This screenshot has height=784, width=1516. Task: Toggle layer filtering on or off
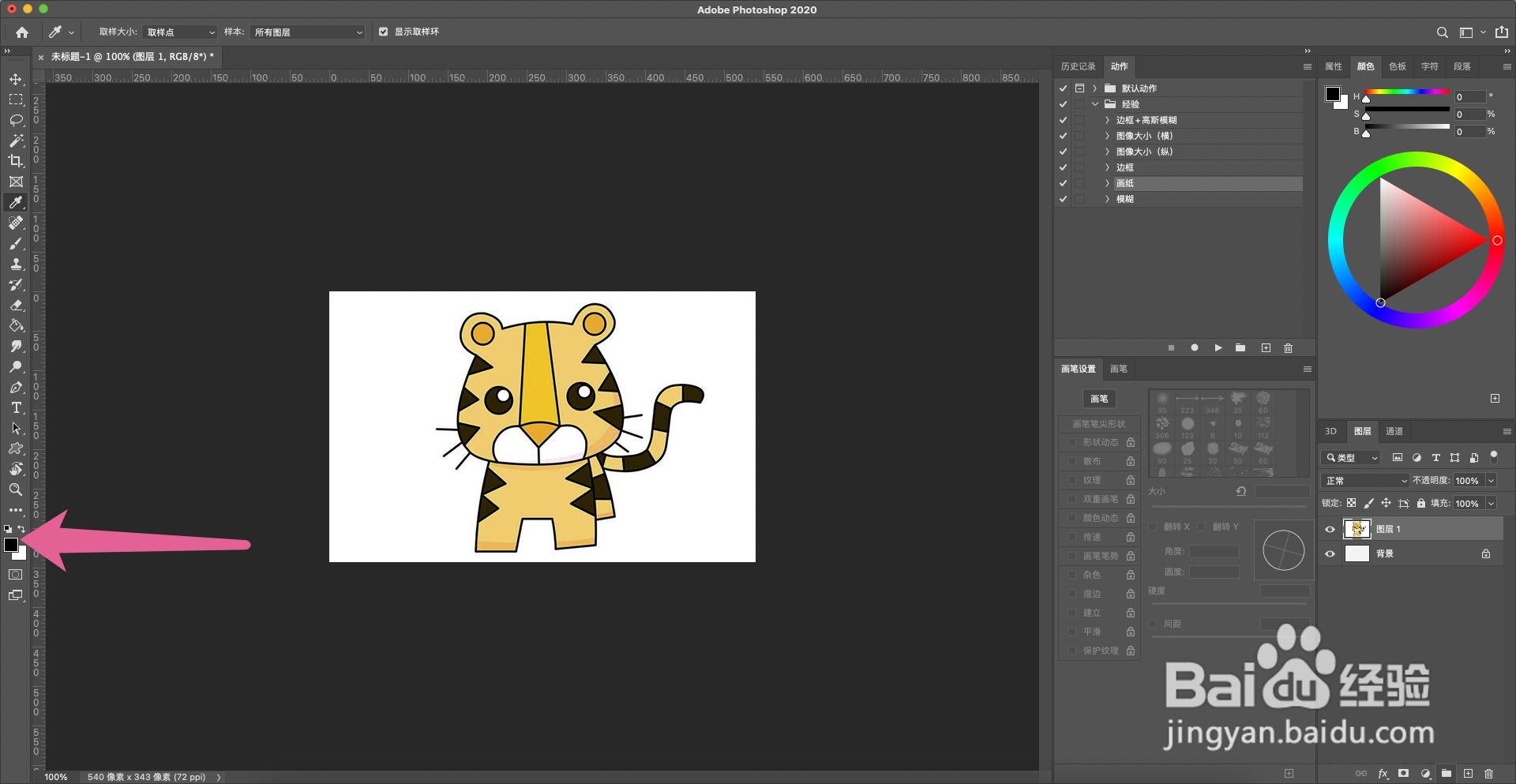1493,457
